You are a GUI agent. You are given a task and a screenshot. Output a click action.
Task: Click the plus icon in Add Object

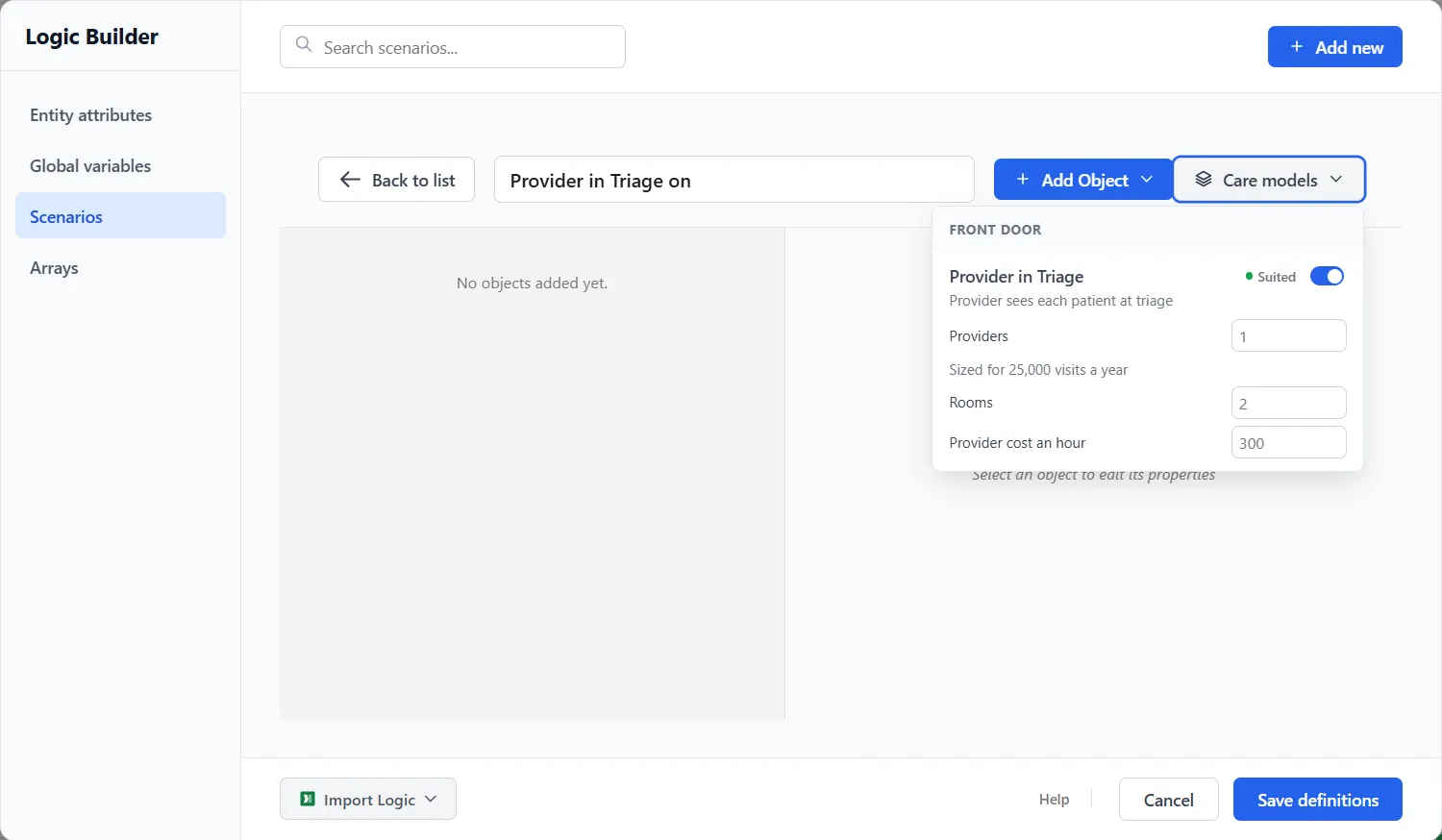point(1023,180)
